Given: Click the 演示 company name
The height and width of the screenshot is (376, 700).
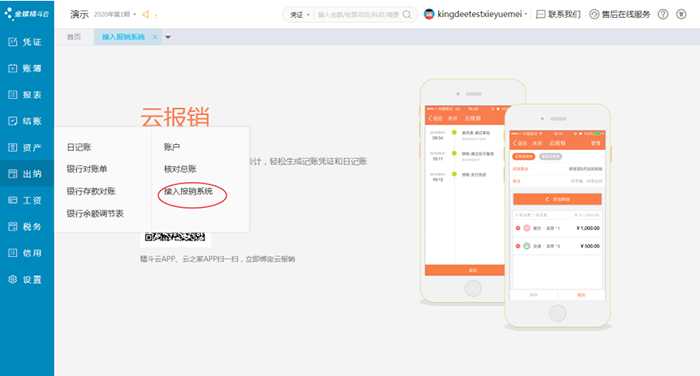Looking at the screenshot, I should point(79,14).
